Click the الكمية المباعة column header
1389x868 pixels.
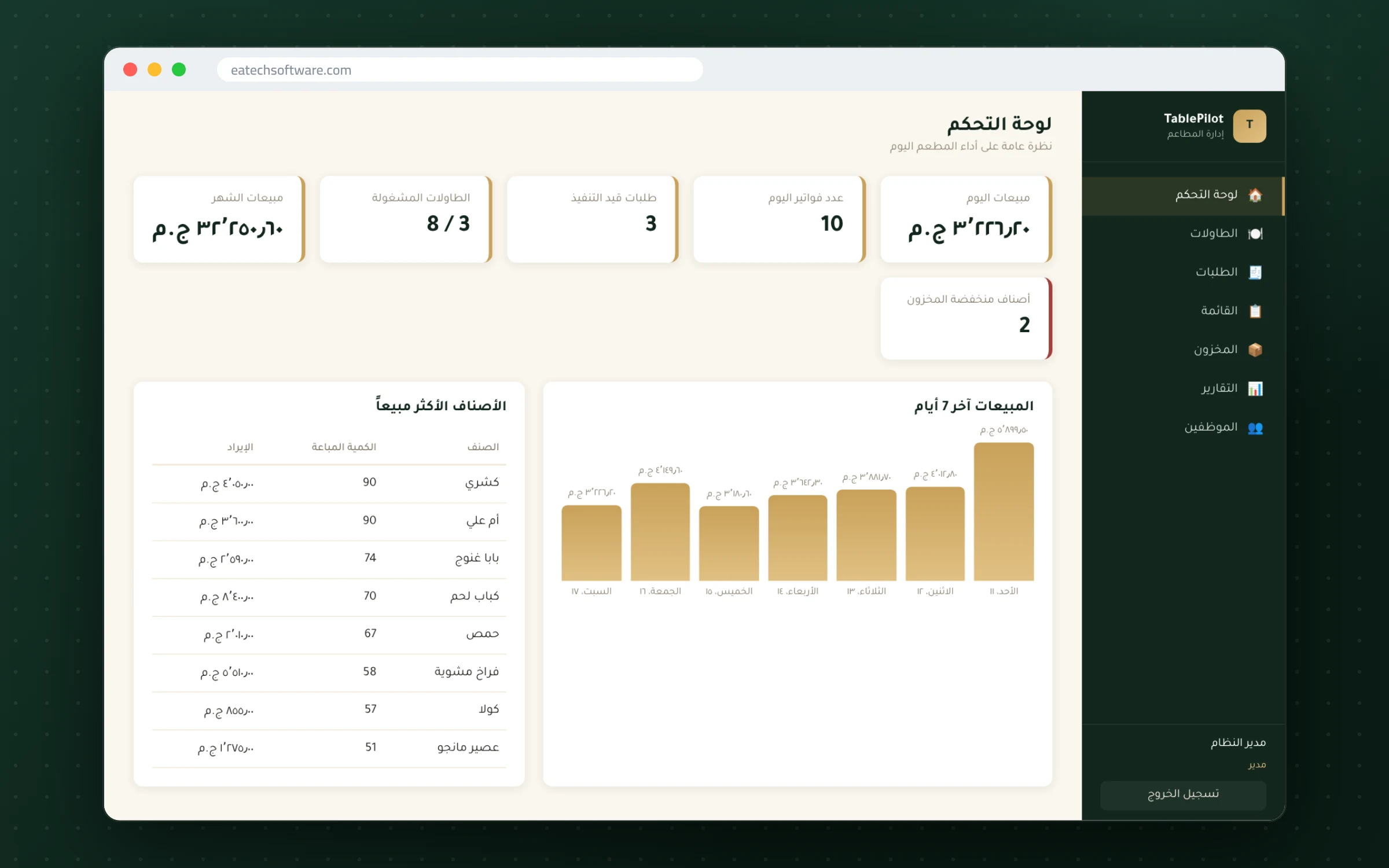[344, 447]
